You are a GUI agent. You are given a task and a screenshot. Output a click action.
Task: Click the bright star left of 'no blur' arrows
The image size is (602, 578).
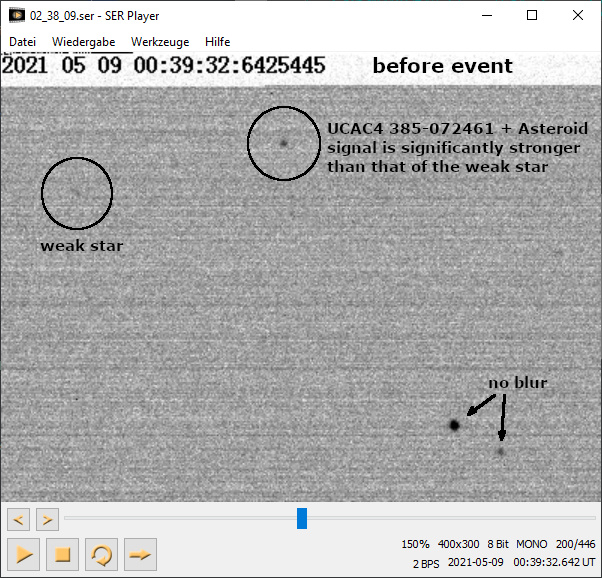(455, 425)
